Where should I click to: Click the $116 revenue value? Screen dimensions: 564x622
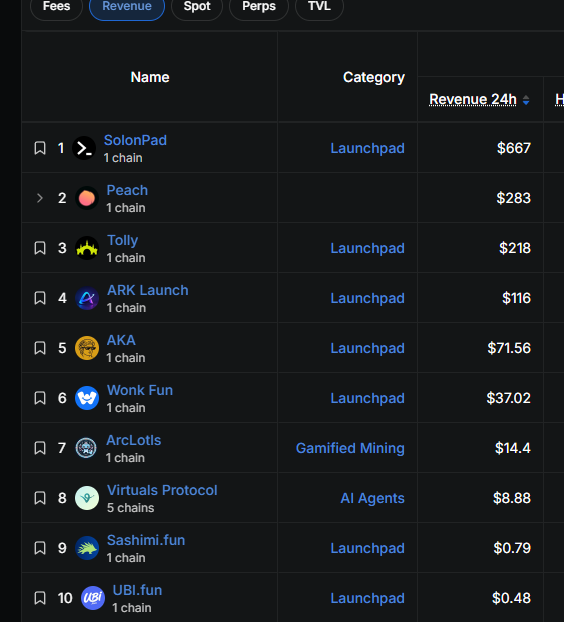(x=516, y=298)
